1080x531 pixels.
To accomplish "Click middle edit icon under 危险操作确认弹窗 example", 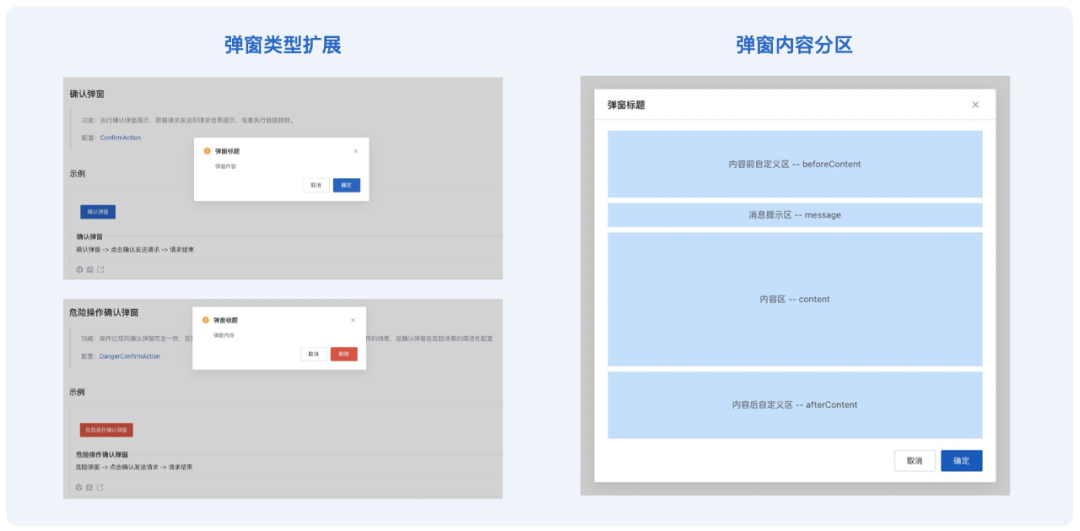I will tap(90, 488).
